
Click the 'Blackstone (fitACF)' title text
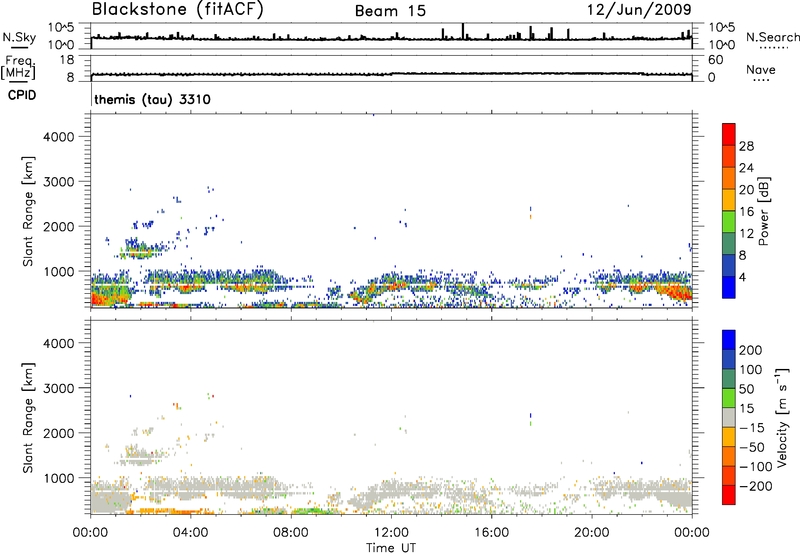(178, 9)
